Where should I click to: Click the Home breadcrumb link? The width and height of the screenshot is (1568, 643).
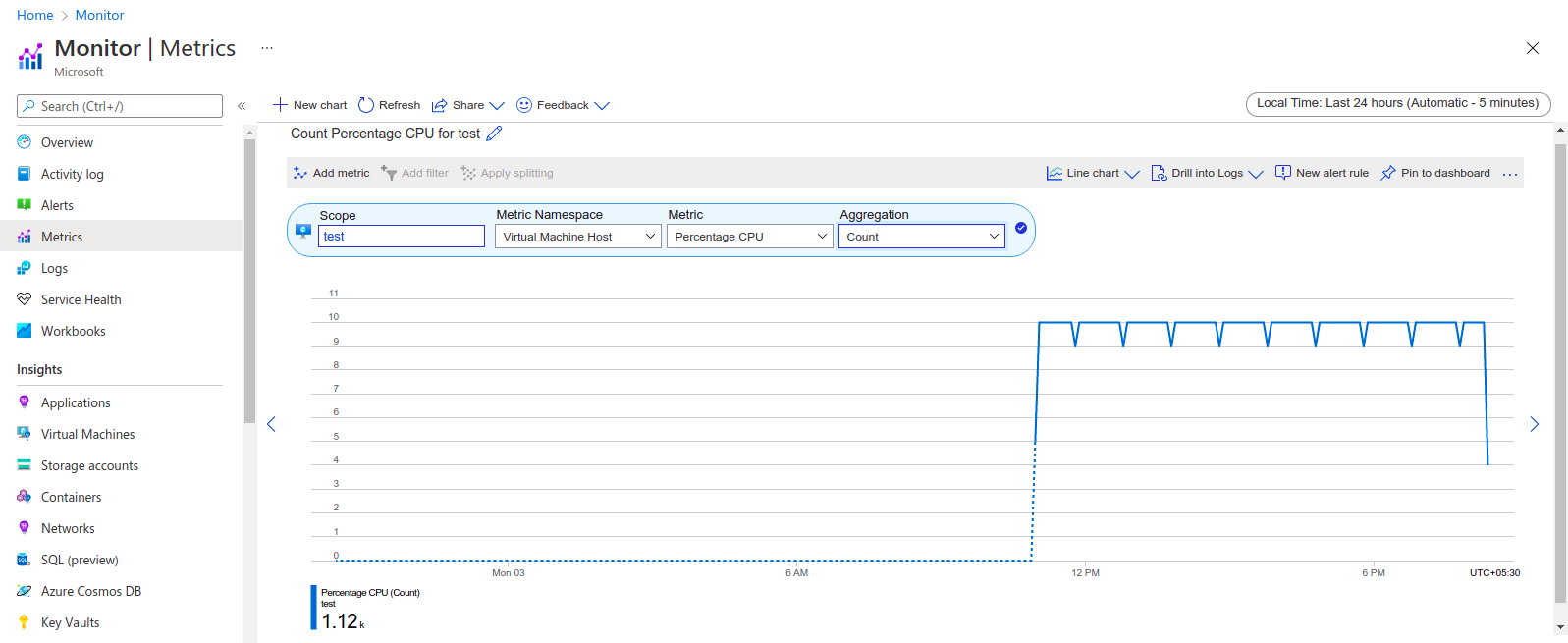[x=35, y=15]
